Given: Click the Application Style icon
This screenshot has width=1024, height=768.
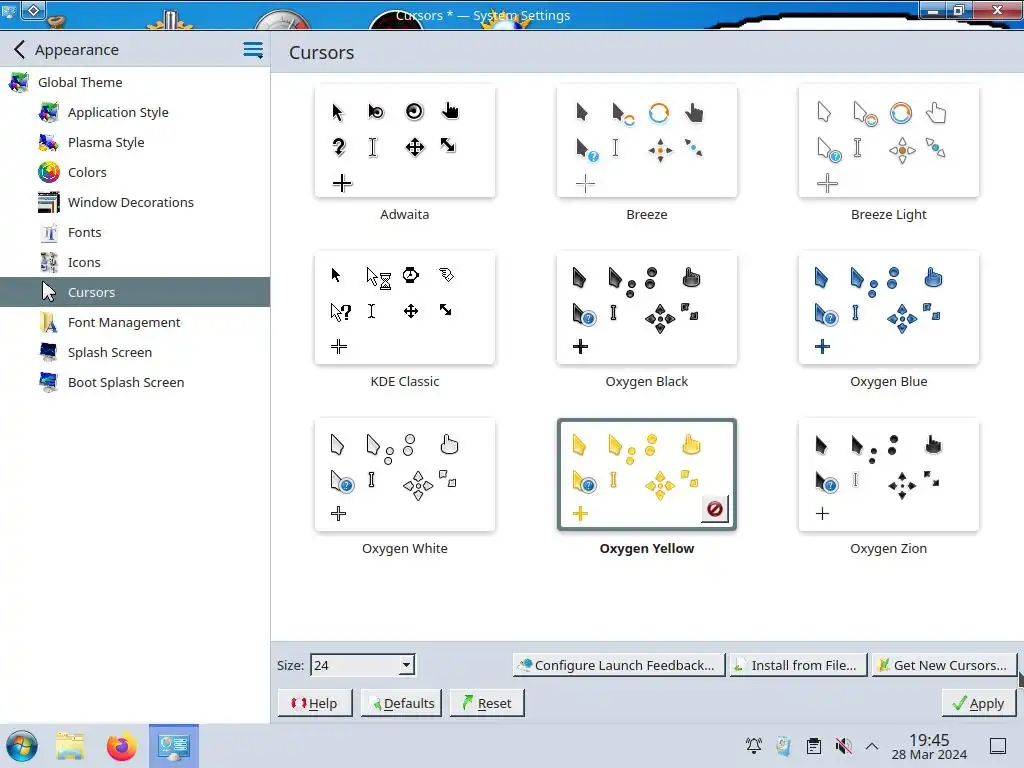Looking at the screenshot, I should tap(49, 112).
